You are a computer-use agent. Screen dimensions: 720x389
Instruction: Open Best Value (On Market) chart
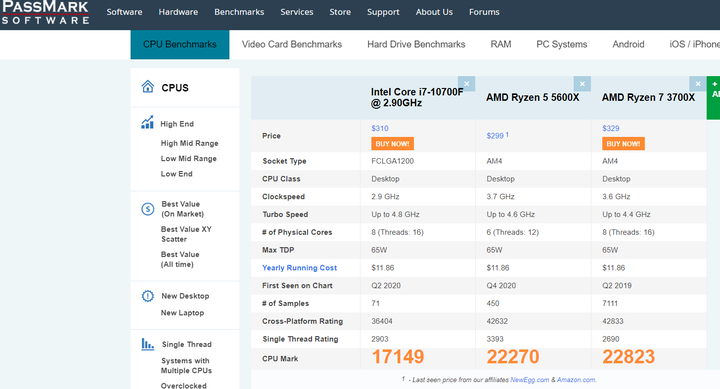pos(183,209)
